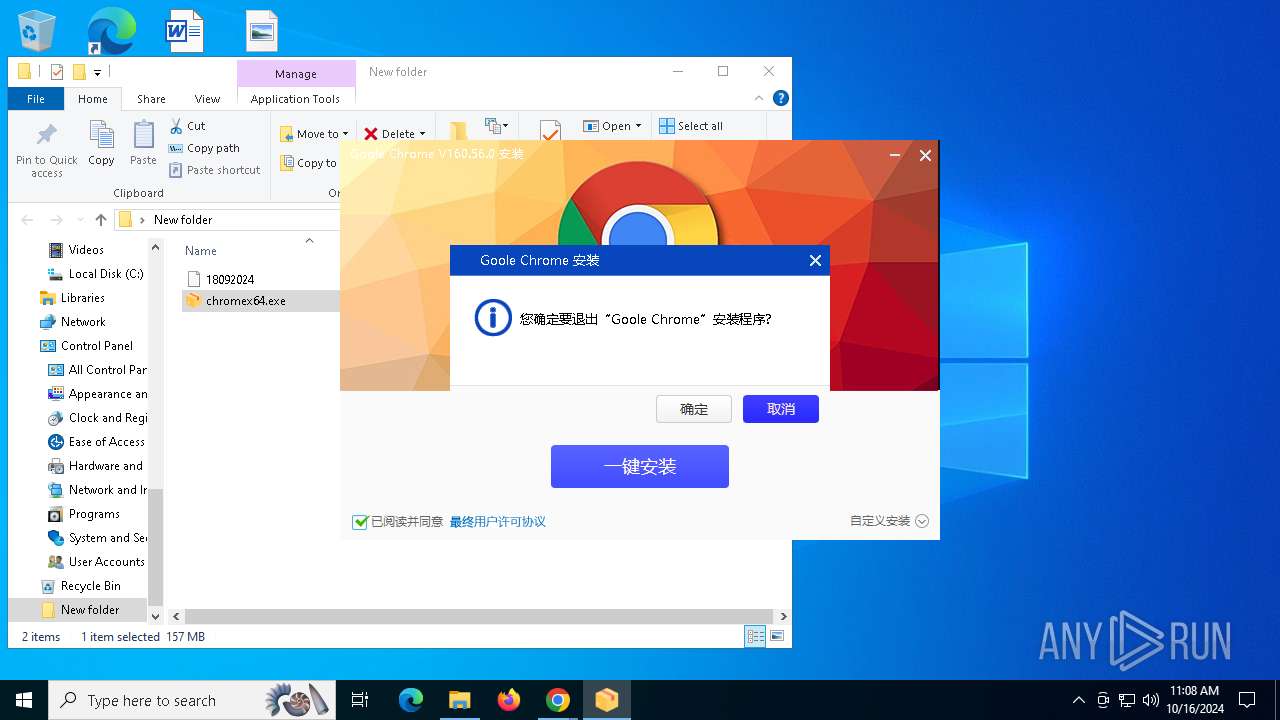Open the image file desktop icon
Viewport: 1280px width, 720px height.
[x=262, y=31]
